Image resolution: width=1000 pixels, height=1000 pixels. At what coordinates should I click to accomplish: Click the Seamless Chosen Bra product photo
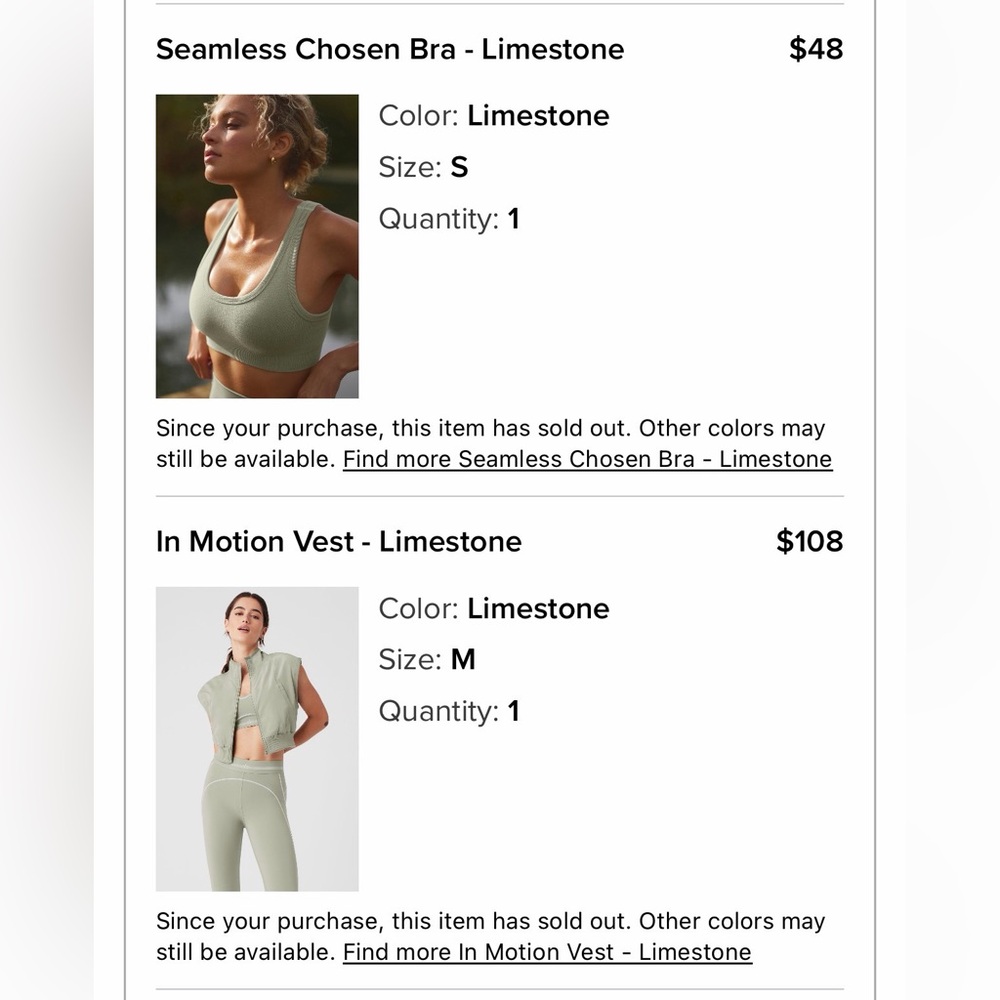click(x=257, y=246)
